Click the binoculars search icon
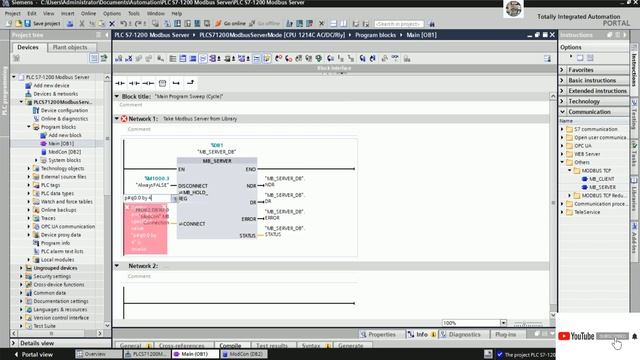Screen dimensions: 640x360 coord(432,24)
